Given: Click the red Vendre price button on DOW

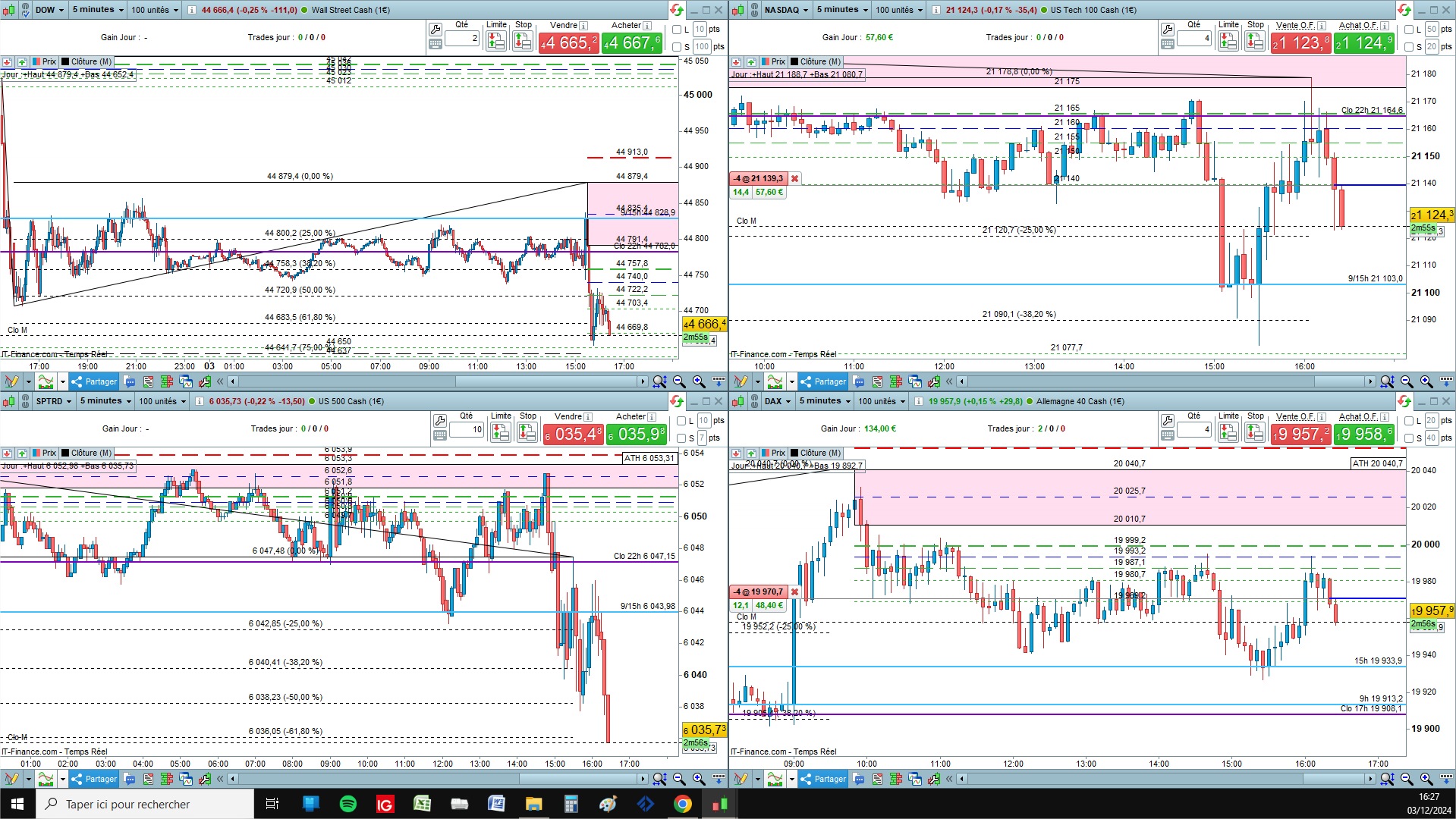Looking at the screenshot, I should pyautogui.click(x=568, y=43).
